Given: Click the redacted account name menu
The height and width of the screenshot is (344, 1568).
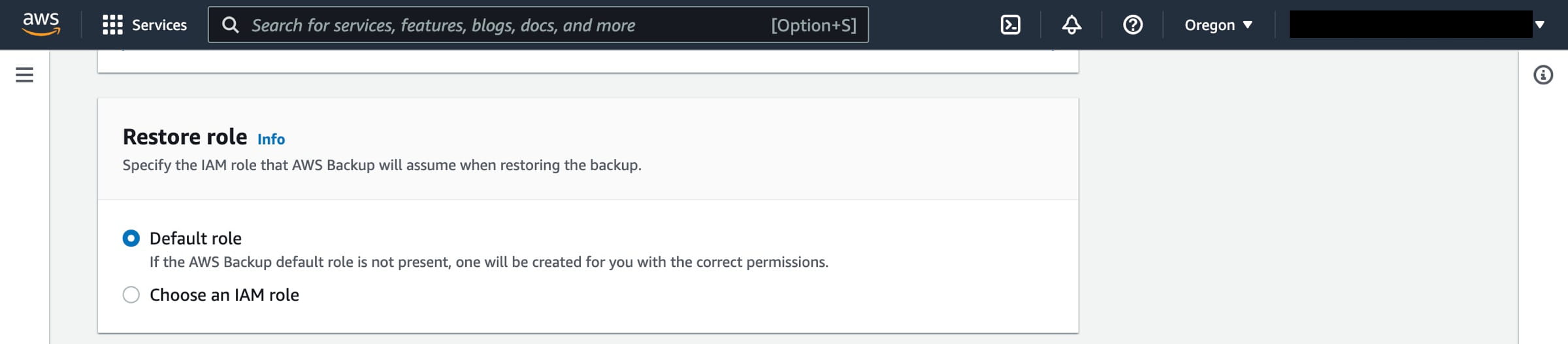Looking at the screenshot, I should (1410, 25).
